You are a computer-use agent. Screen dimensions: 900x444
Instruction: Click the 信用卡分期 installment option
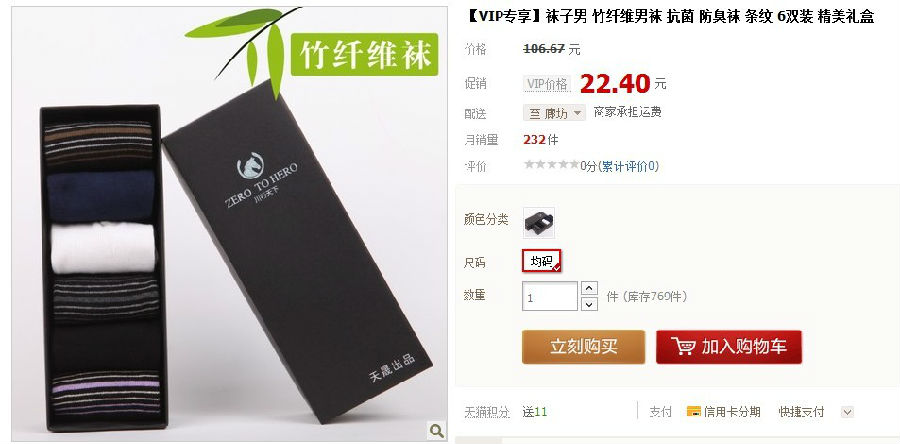[x=723, y=411]
